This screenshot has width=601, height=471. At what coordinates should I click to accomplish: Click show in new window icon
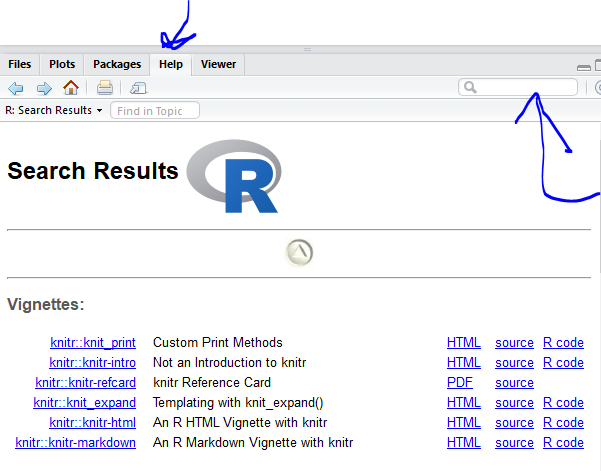tap(138, 88)
